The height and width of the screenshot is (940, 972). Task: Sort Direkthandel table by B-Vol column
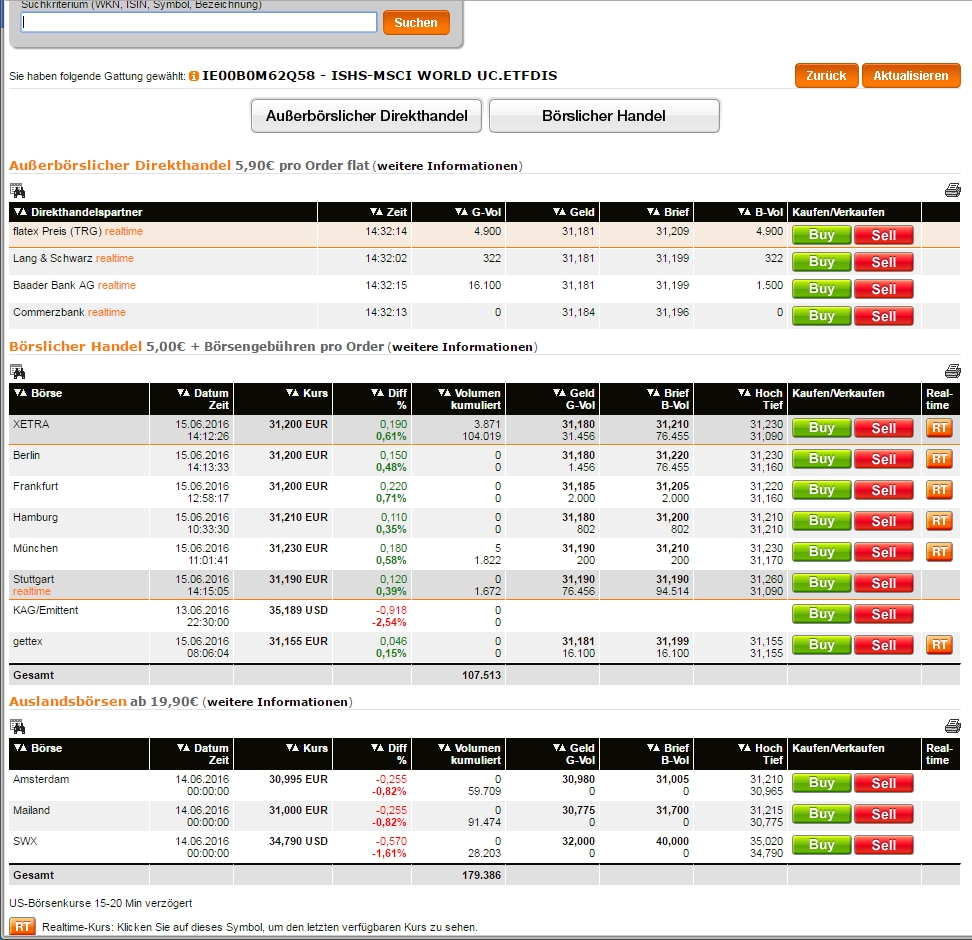click(761, 212)
